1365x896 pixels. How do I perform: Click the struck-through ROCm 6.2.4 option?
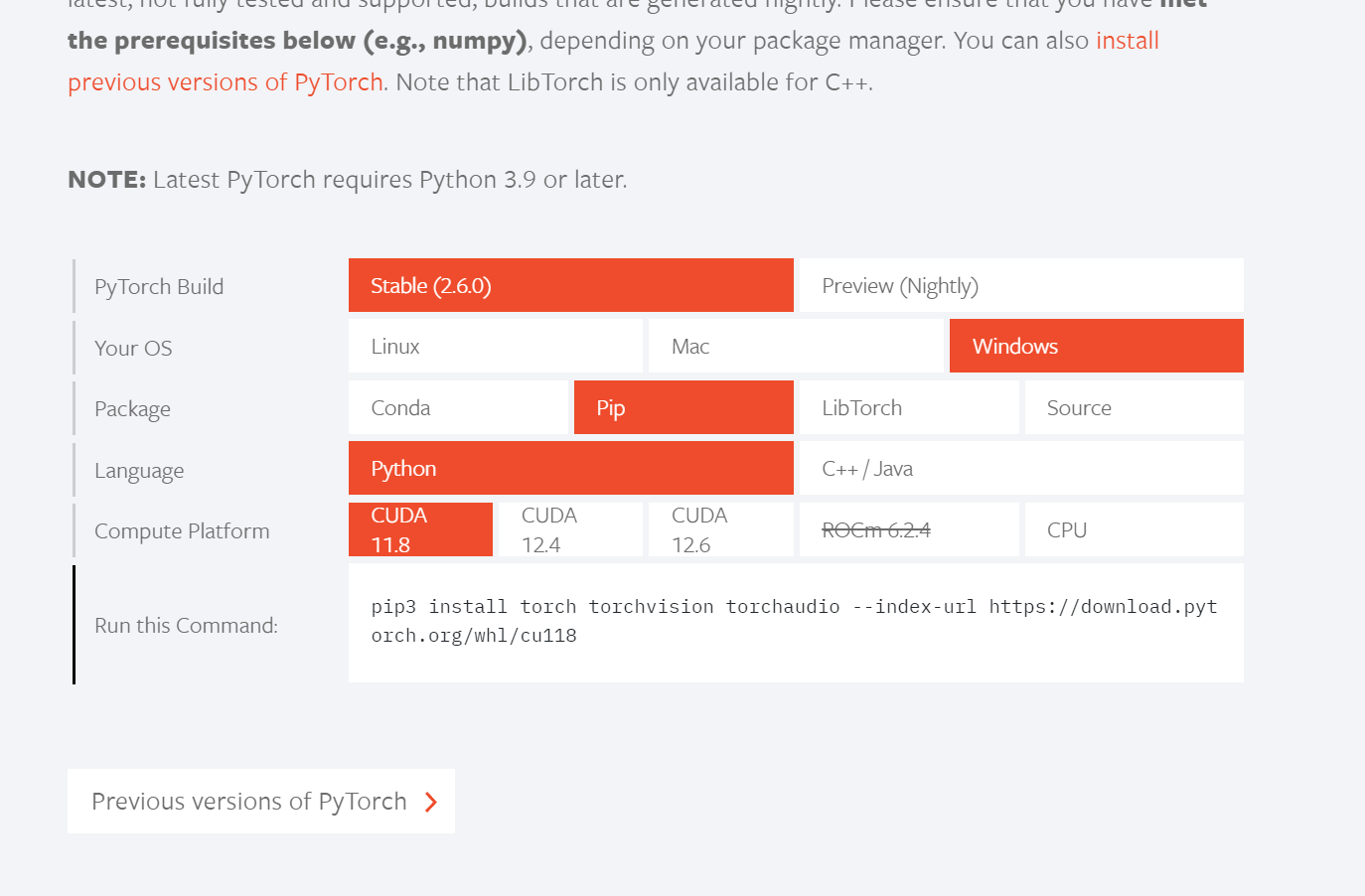point(908,530)
